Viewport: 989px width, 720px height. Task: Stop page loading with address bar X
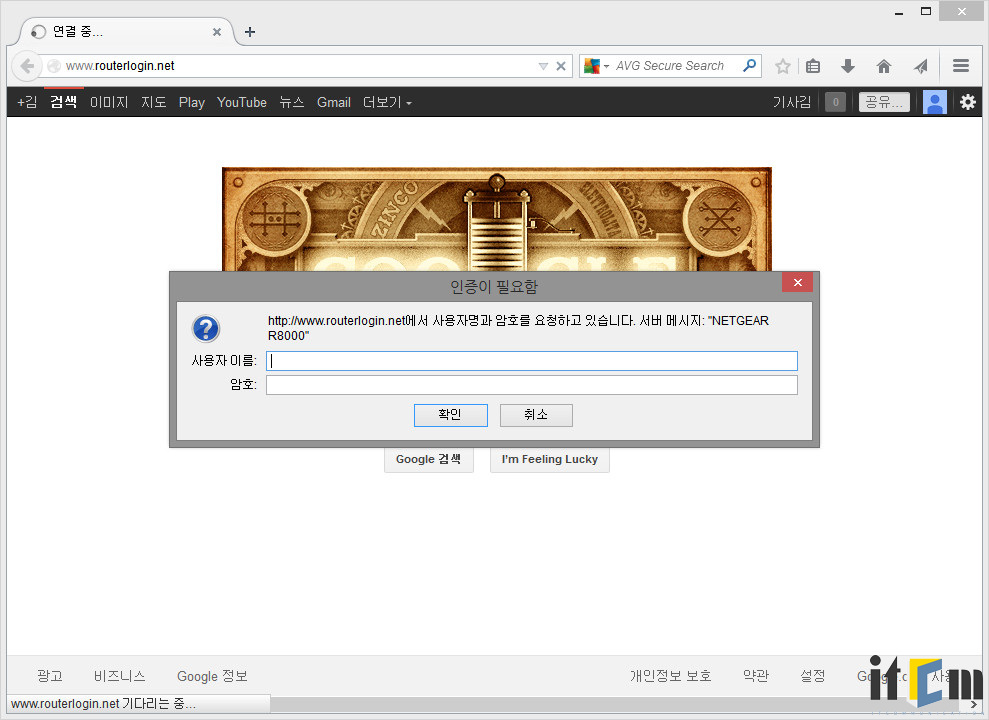(x=561, y=66)
